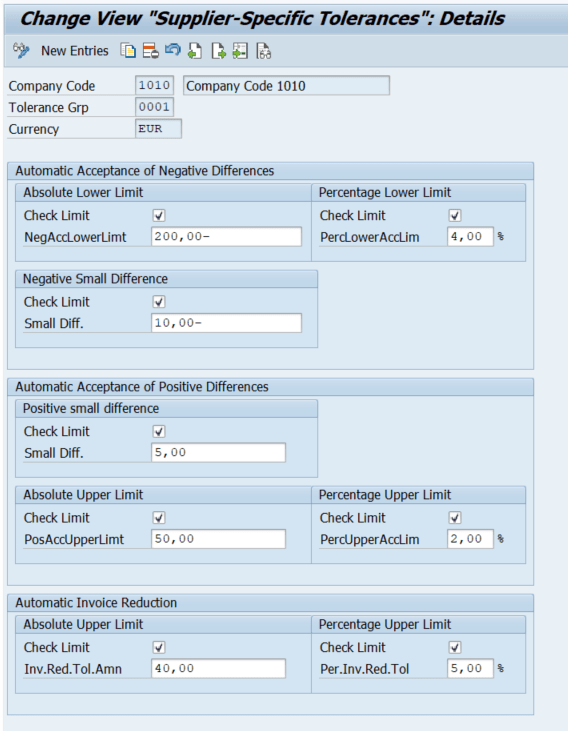Viewport: 568px width, 731px height.
Task: Click the Inv.Red.Tol.Amn input field
Action: coord(218,669)
